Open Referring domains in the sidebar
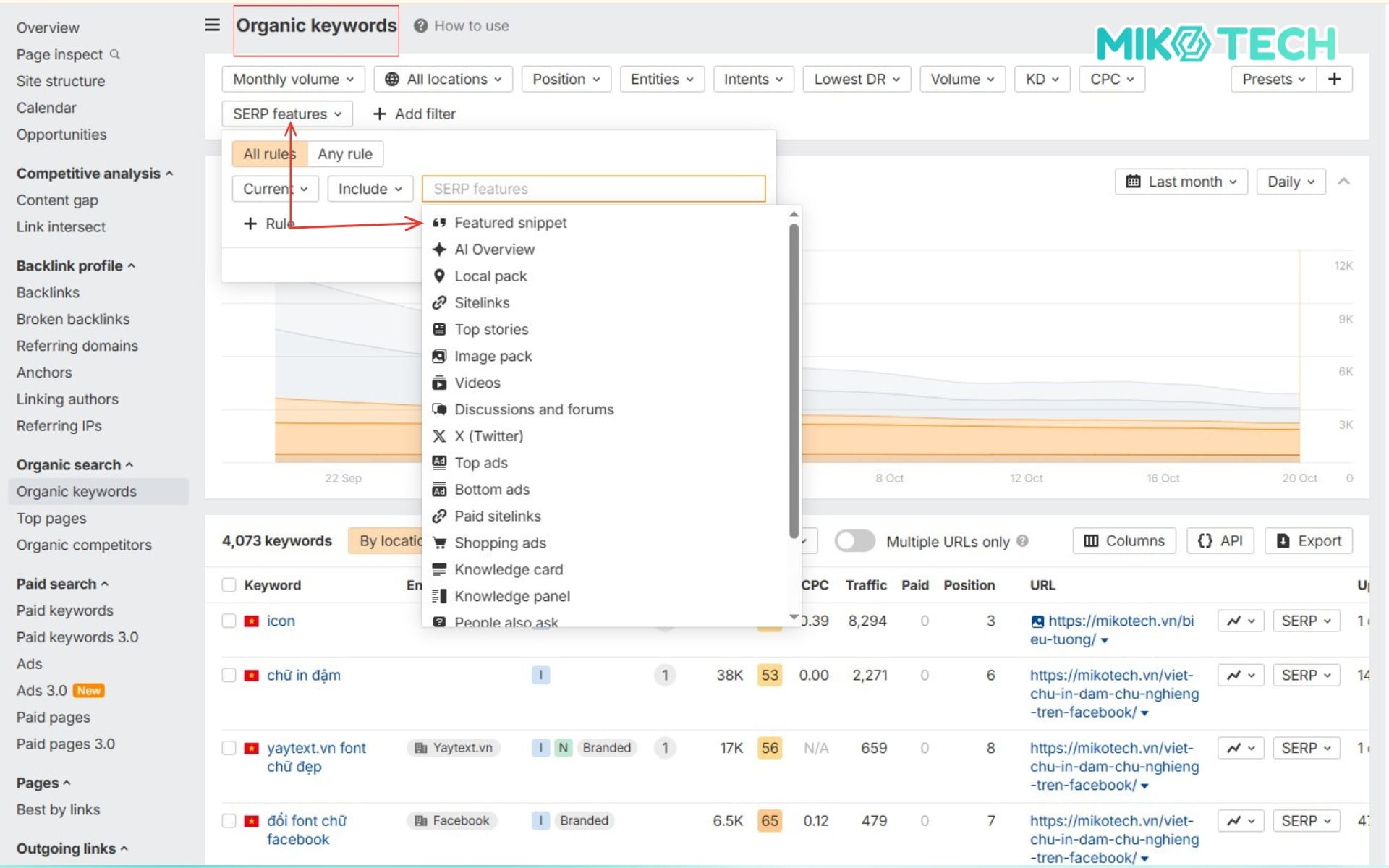Viewport: 1389px width, 868px height. (77, 346)
